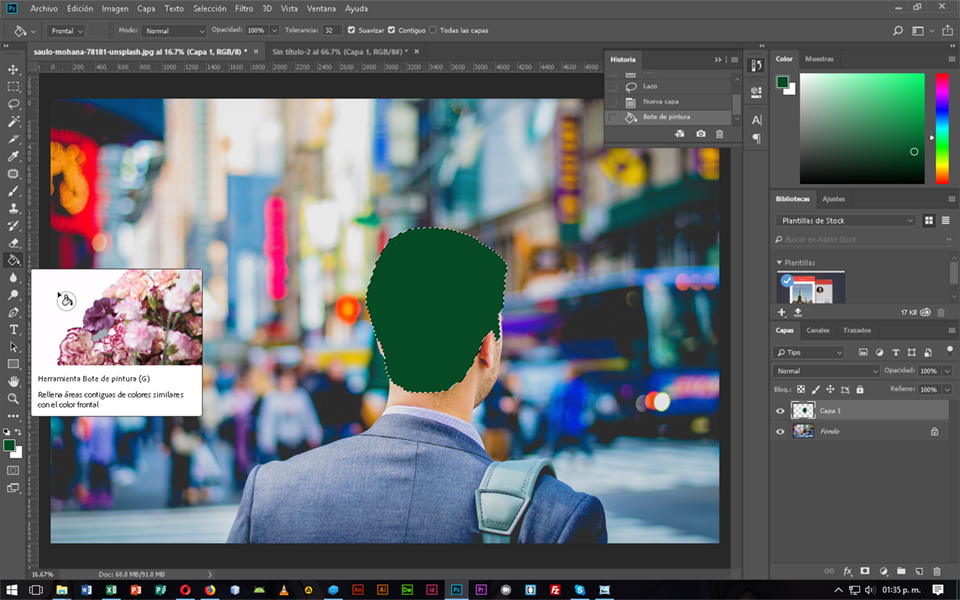Delete current state trash icon in Historia

click(719, 134)
